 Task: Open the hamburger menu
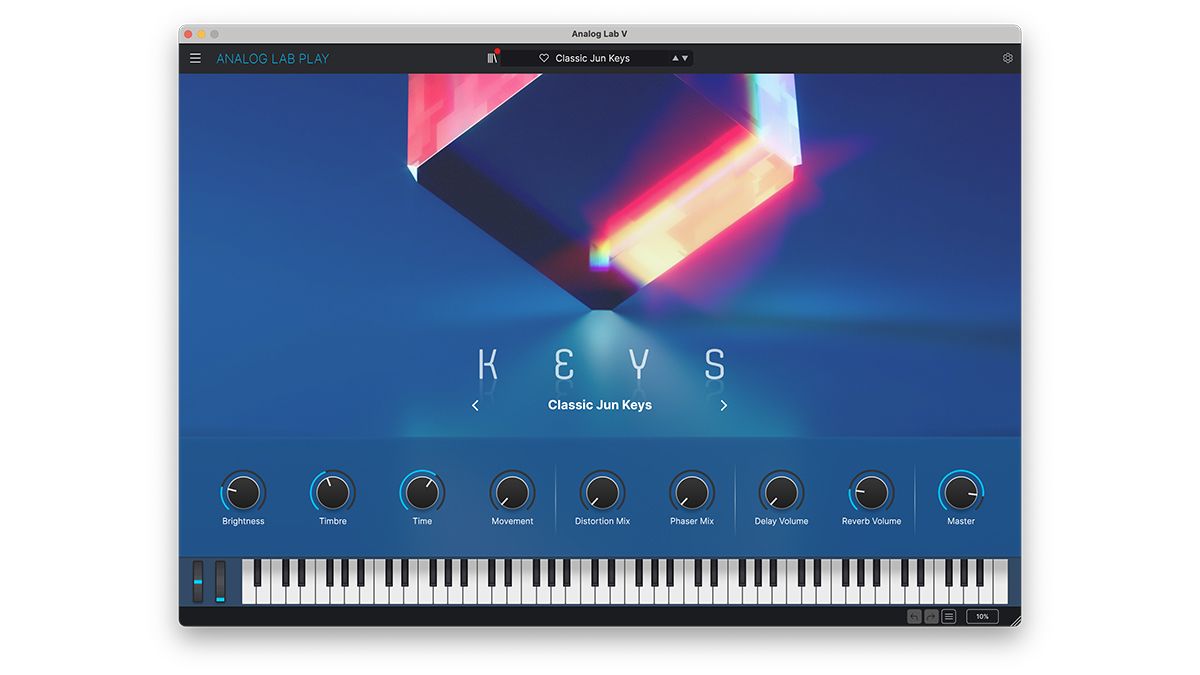coord(195,57)
